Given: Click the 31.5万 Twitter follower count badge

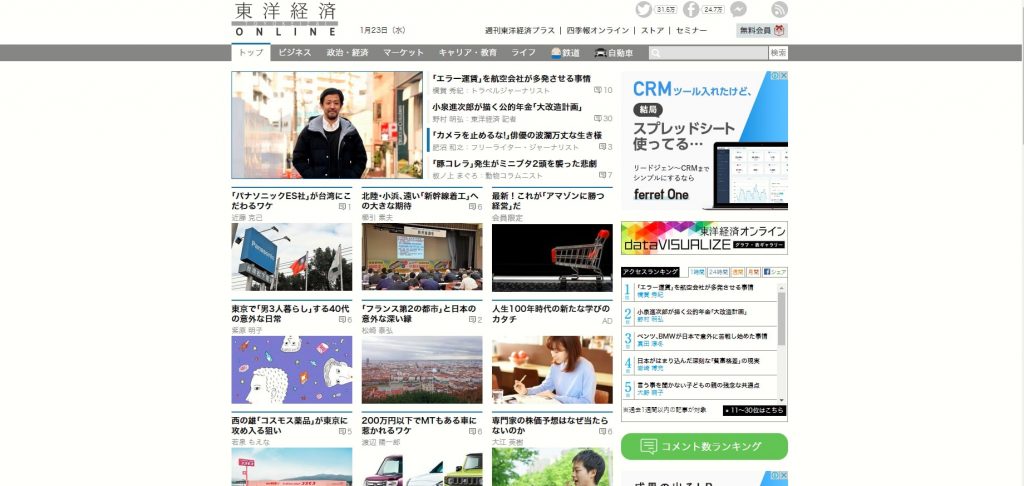Looking at the screenshot, I should point(667,9).
